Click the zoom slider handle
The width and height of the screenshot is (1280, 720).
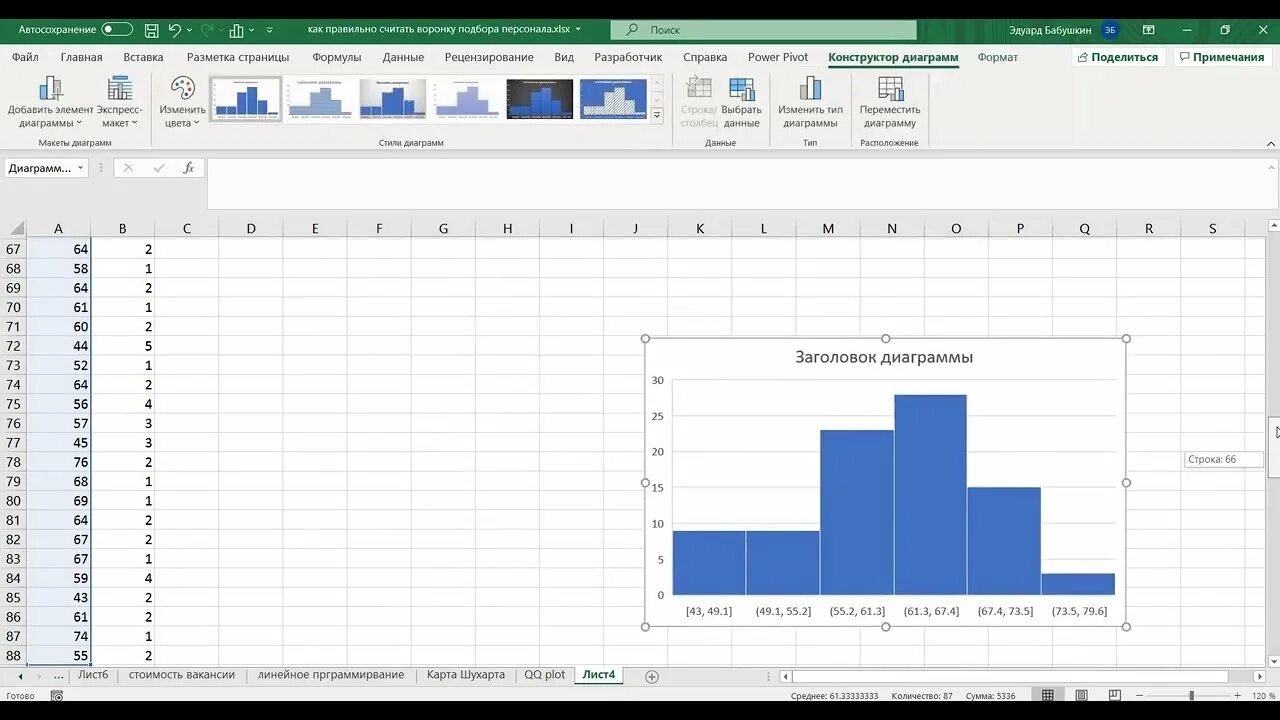pos(1191,695)
